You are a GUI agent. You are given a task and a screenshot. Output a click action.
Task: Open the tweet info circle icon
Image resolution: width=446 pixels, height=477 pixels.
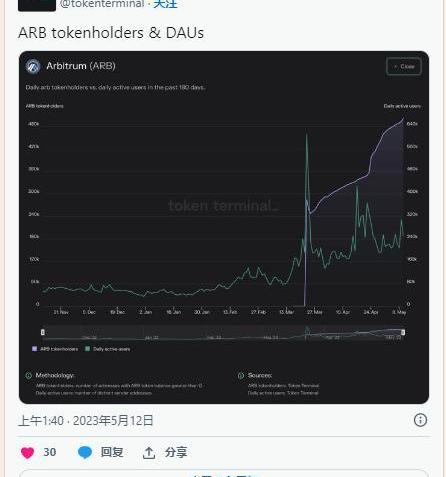[x=420, y=420]
